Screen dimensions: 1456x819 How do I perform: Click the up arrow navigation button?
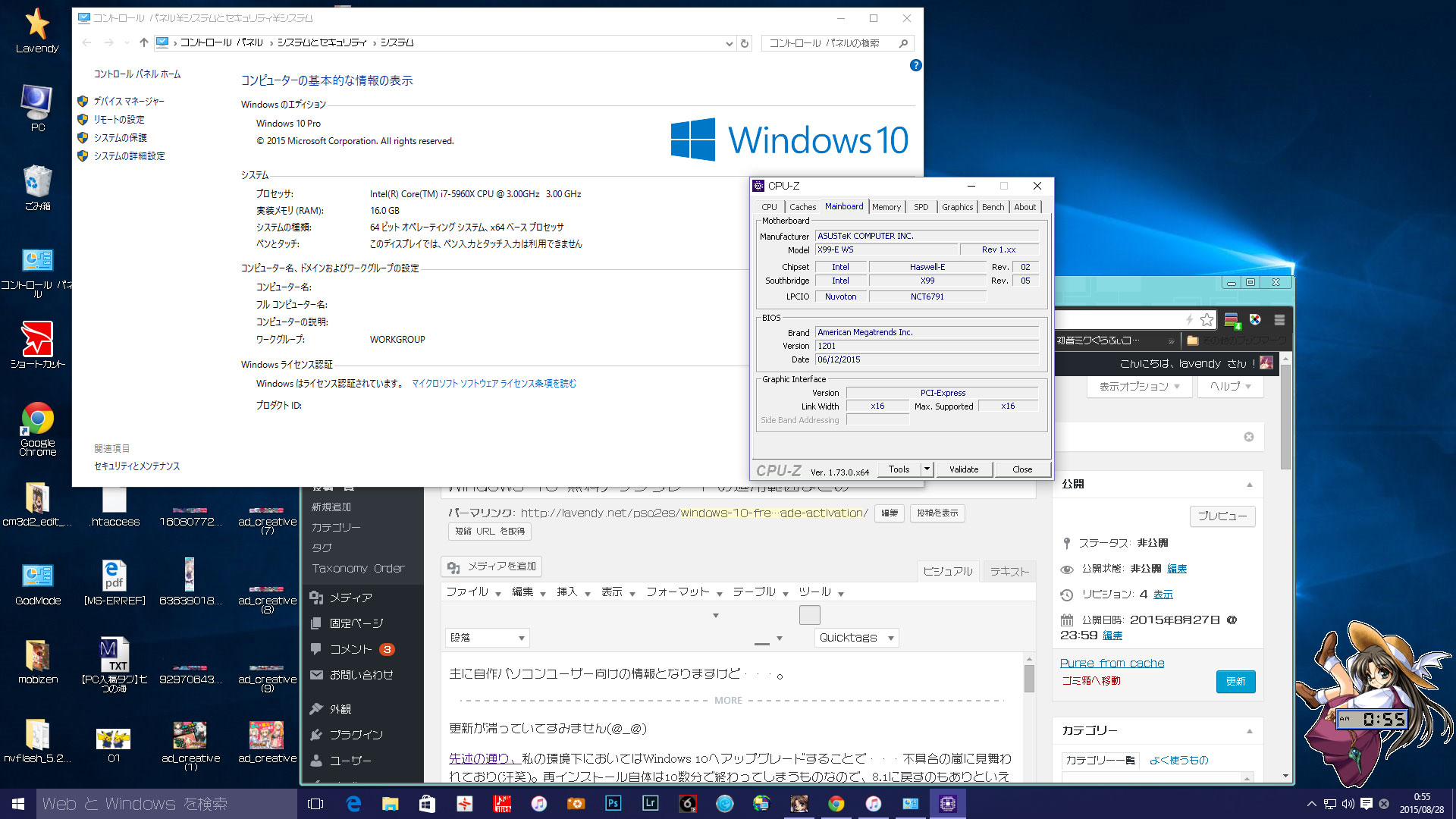pyautogui.click(x=143, y=43)
